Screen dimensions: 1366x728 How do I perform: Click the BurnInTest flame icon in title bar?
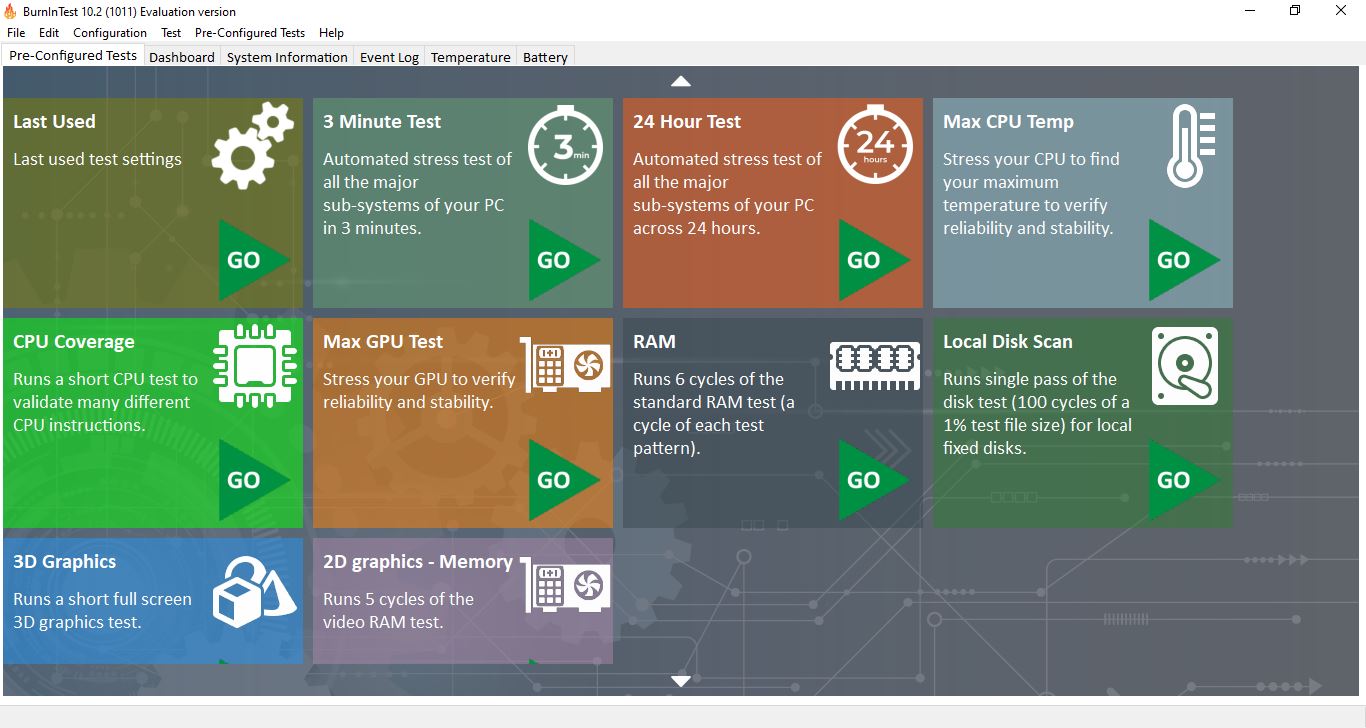click(x=10, y=12)
